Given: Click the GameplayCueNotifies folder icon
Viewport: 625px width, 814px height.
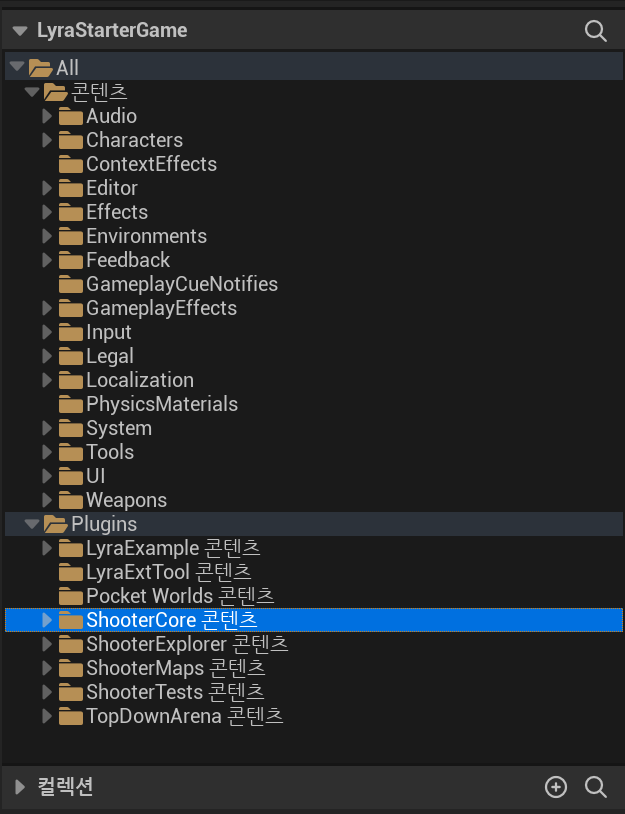Looking at the screenshot, I should pos(71,284).
